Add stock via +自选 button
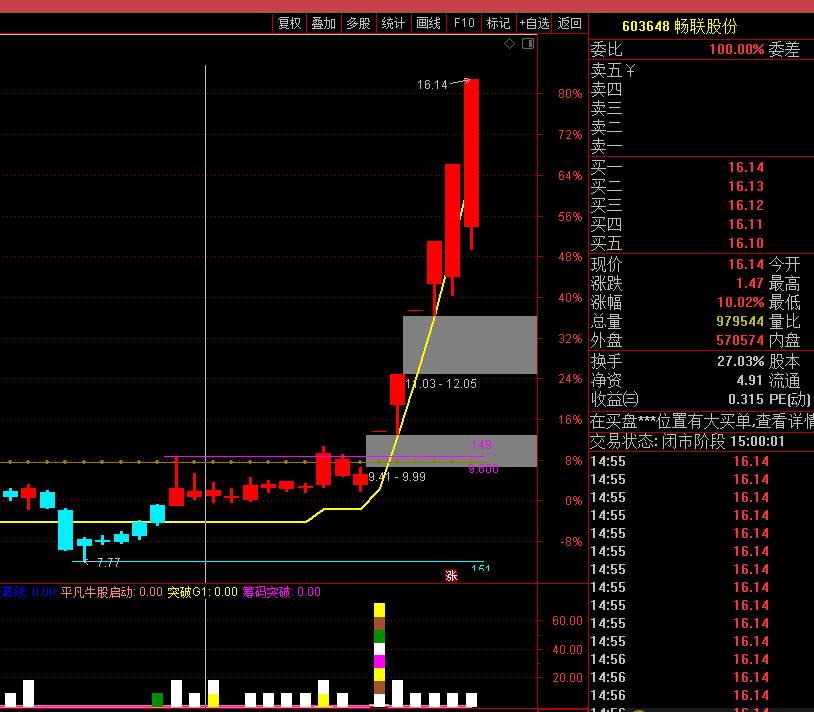 pos(534,23)
